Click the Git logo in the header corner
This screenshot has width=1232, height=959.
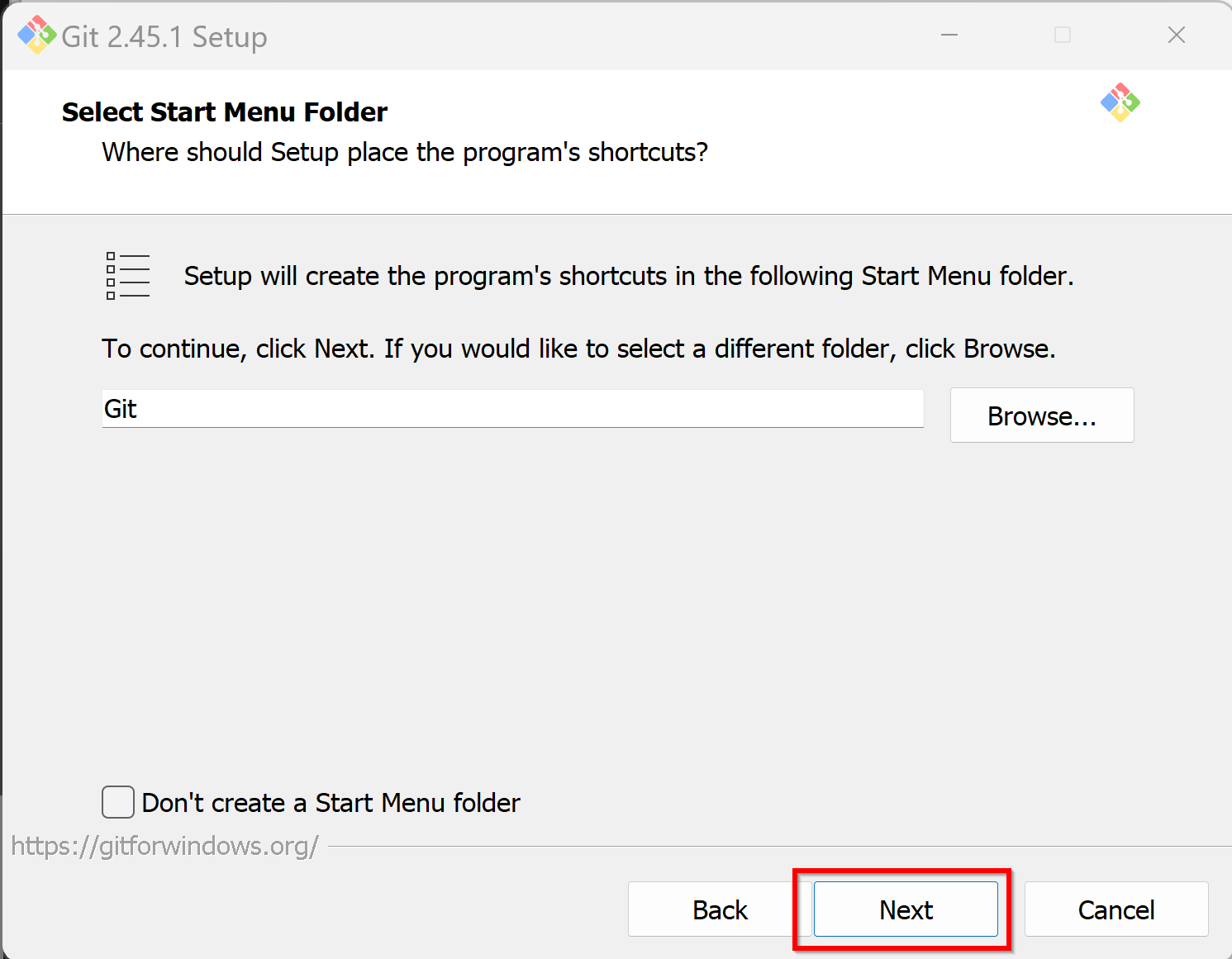[x=1120, y=102]
